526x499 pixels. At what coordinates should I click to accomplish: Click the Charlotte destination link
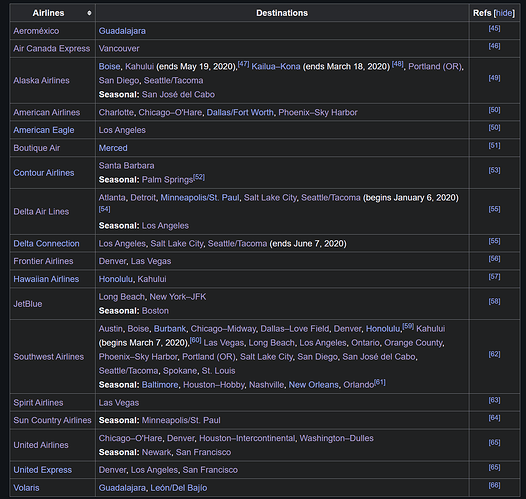click(x=116, y=112)
